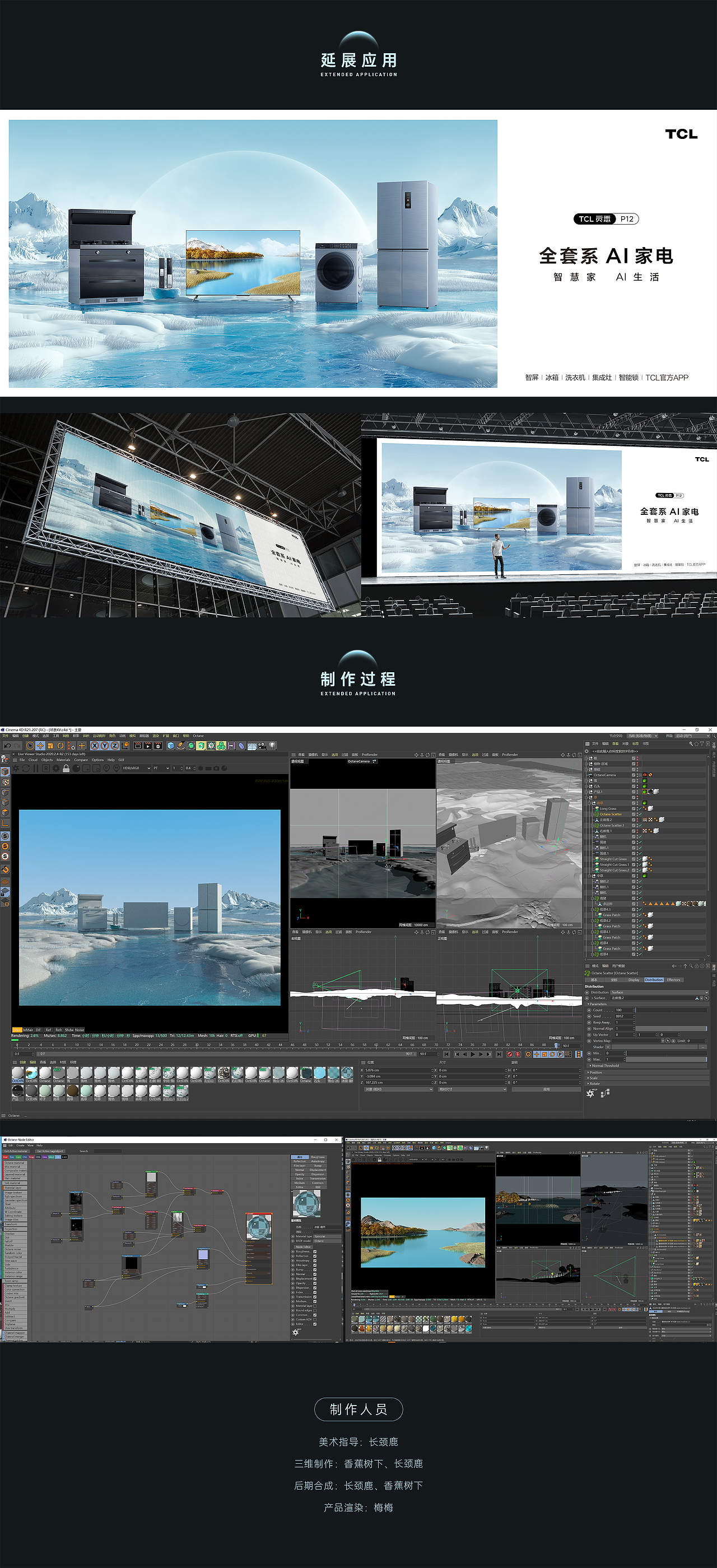Click the R render region icon in Live Viewer

point(46,768)
